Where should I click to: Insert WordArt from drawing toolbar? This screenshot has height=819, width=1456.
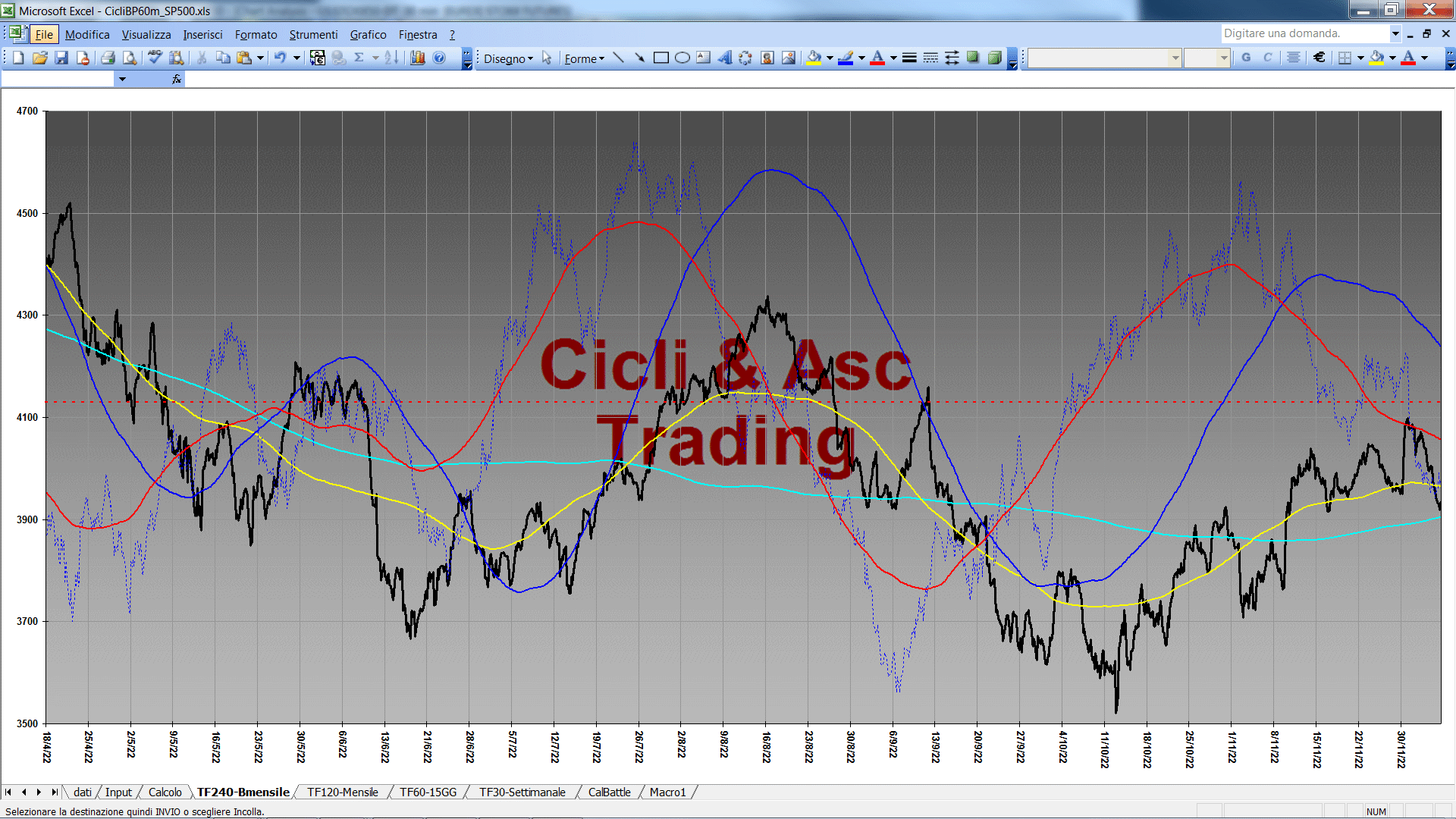point(725,58)
